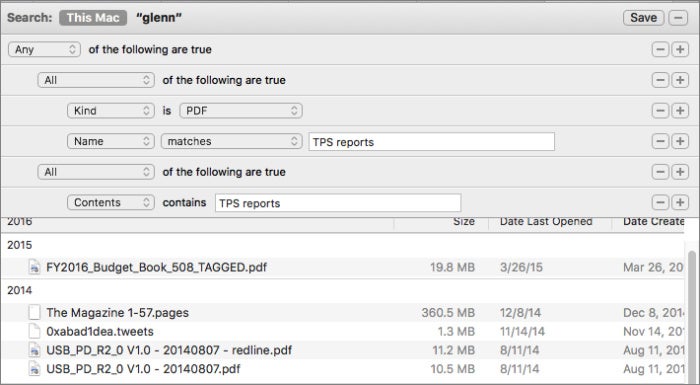Click the "glenn" search location label
The height and width of the screenshot is (385, 700).
159,18
